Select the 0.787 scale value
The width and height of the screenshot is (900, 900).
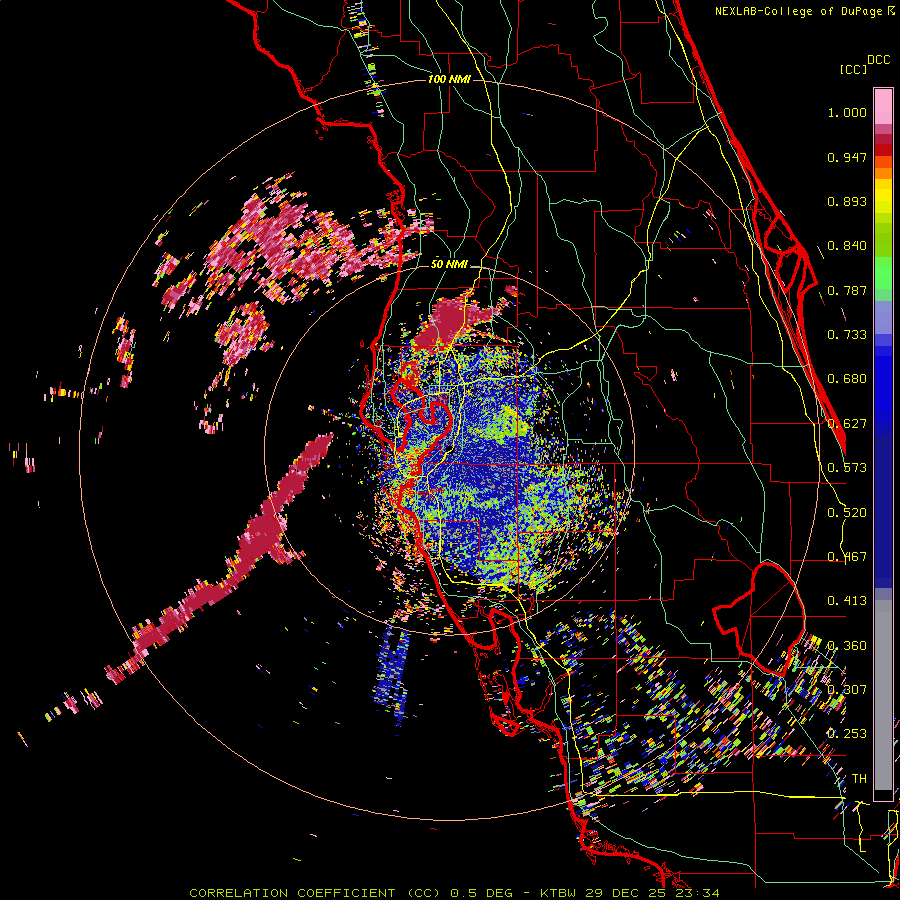(847, 290)
